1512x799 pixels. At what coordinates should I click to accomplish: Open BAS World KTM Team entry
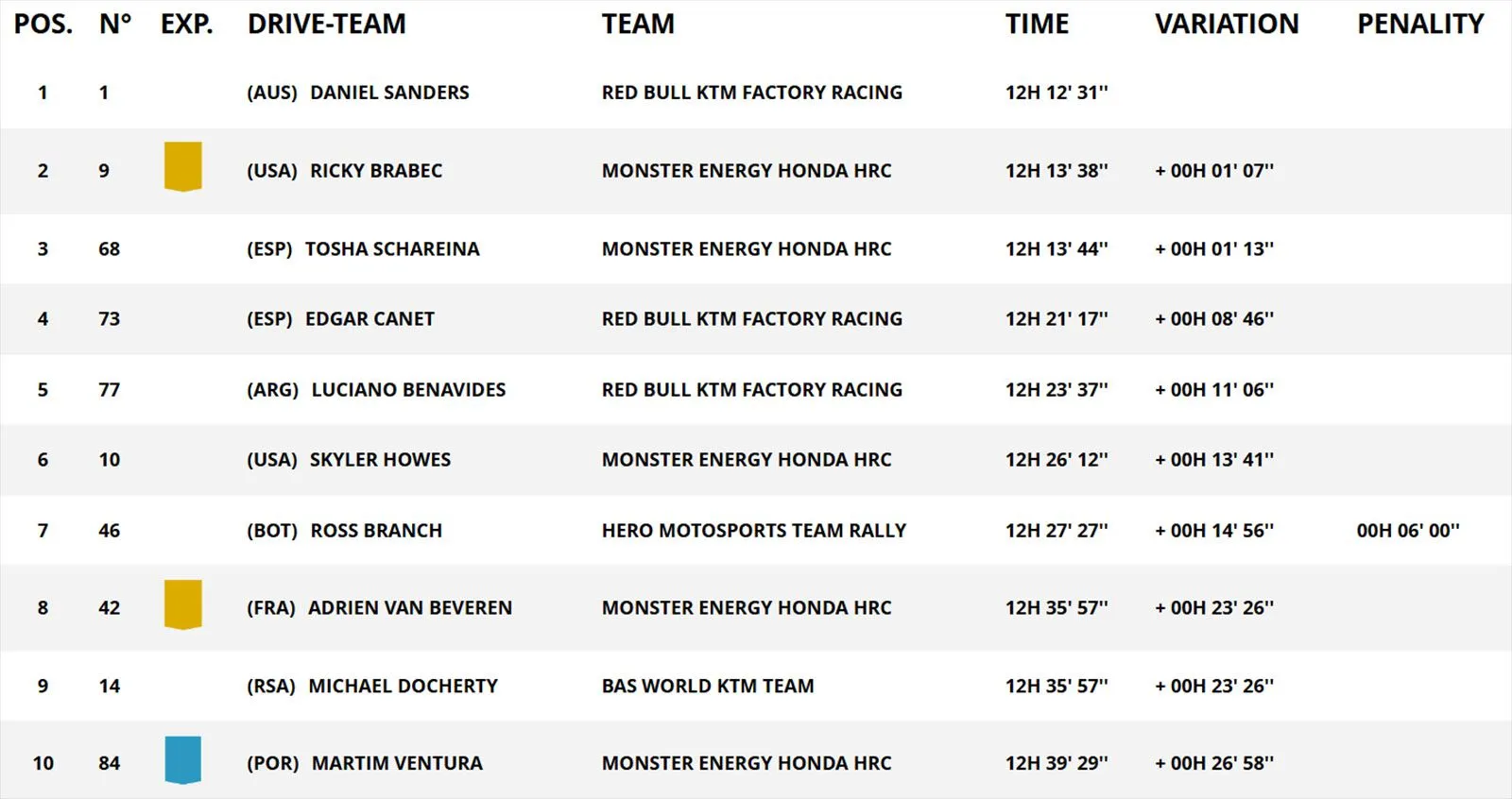708,687
